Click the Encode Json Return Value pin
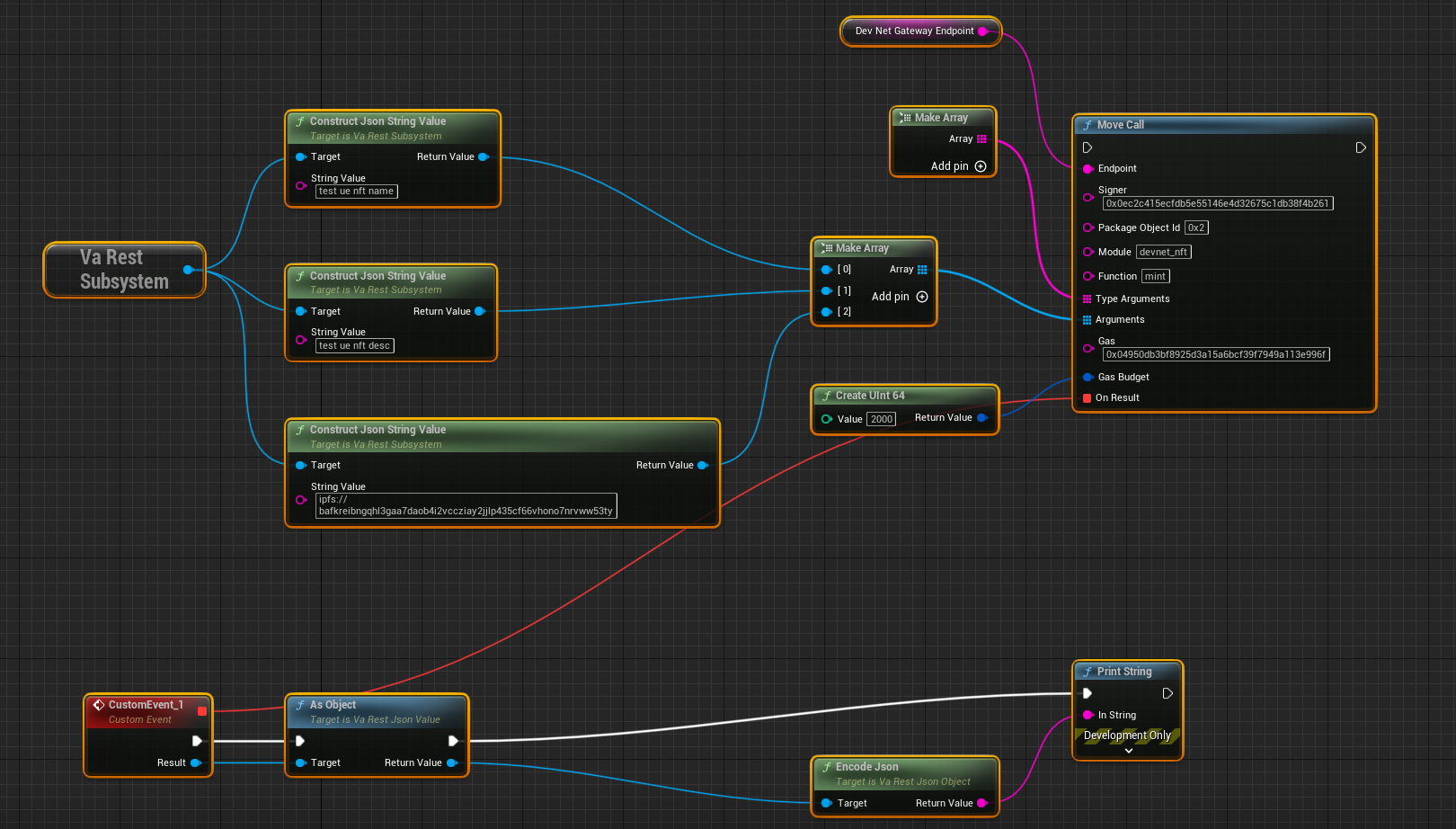Screen dimensions: 1456x829 point(981,803)
